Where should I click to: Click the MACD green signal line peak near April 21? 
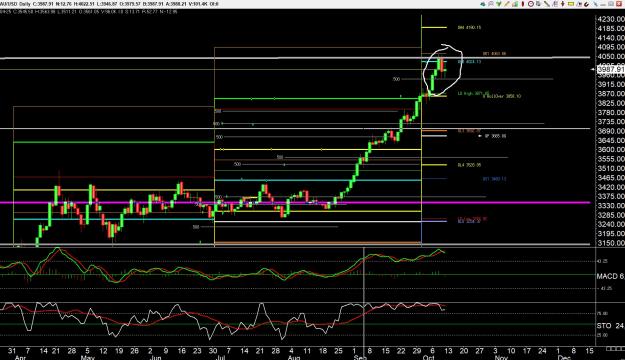coord(57,249)
